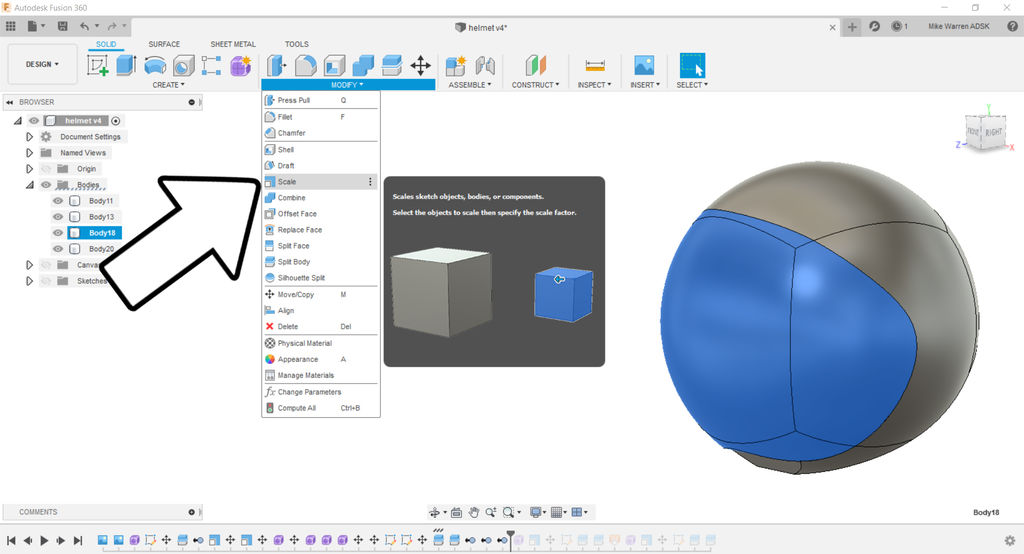Click the Split Body toolbar icon
1024x554 pixels.
(x=392, y=65)
